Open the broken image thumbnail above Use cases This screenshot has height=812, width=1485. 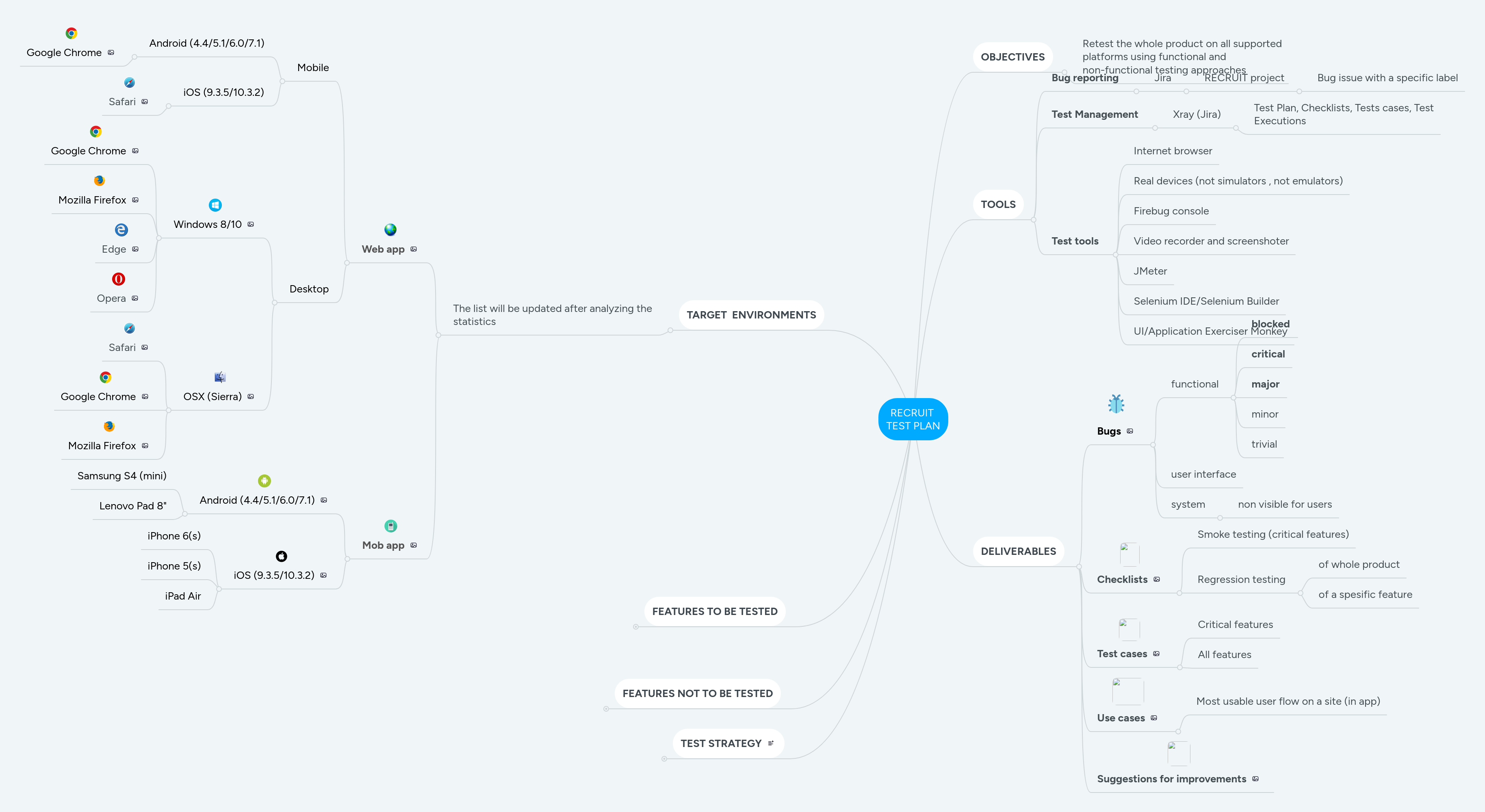click(x=1128, y=691)
